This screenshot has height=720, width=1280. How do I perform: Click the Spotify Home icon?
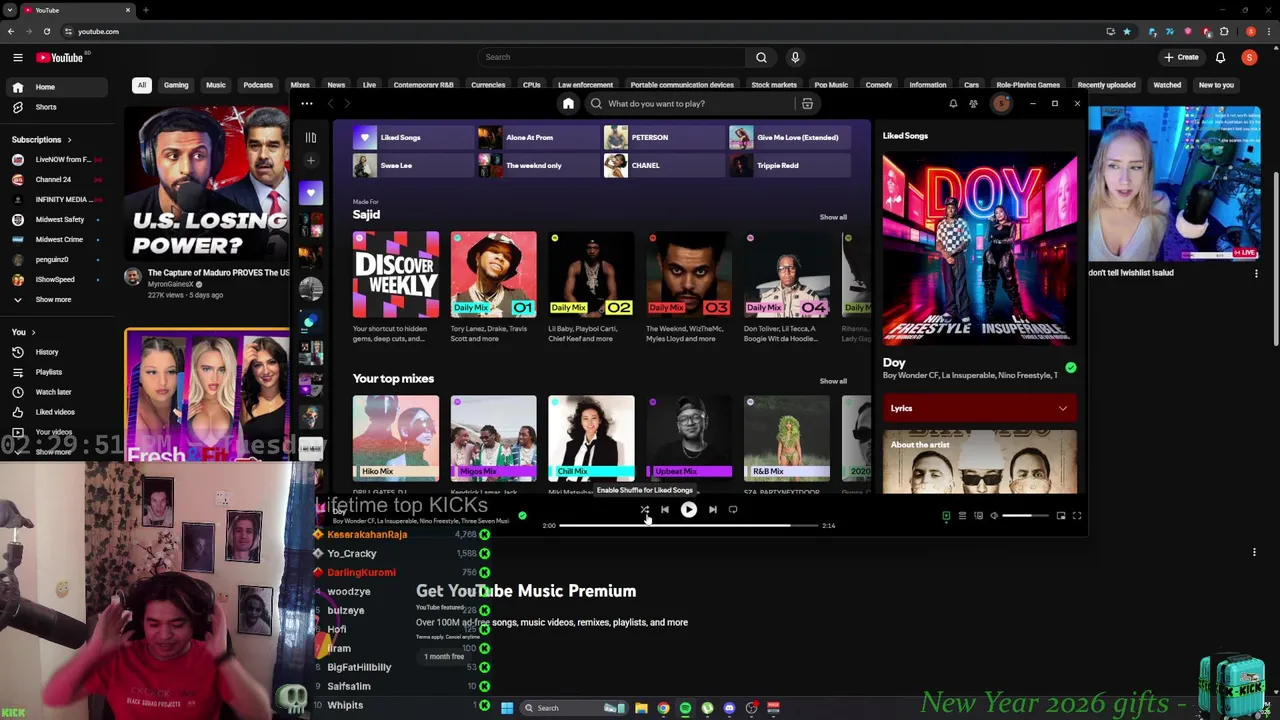(x=568, y=103)
